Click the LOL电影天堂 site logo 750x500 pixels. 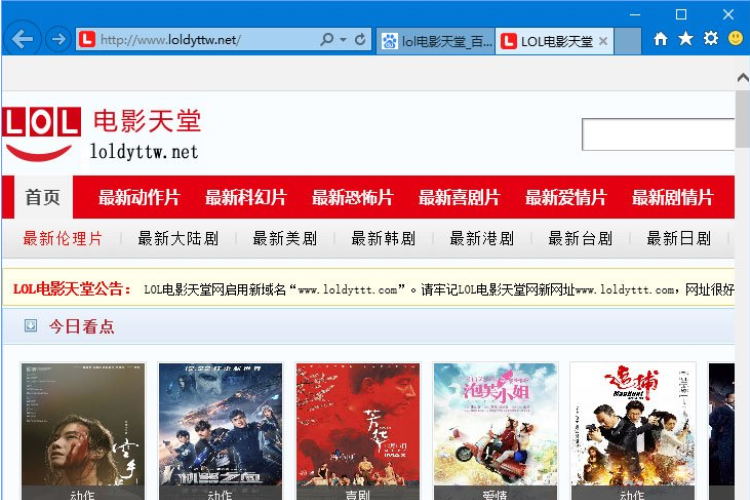102,133
